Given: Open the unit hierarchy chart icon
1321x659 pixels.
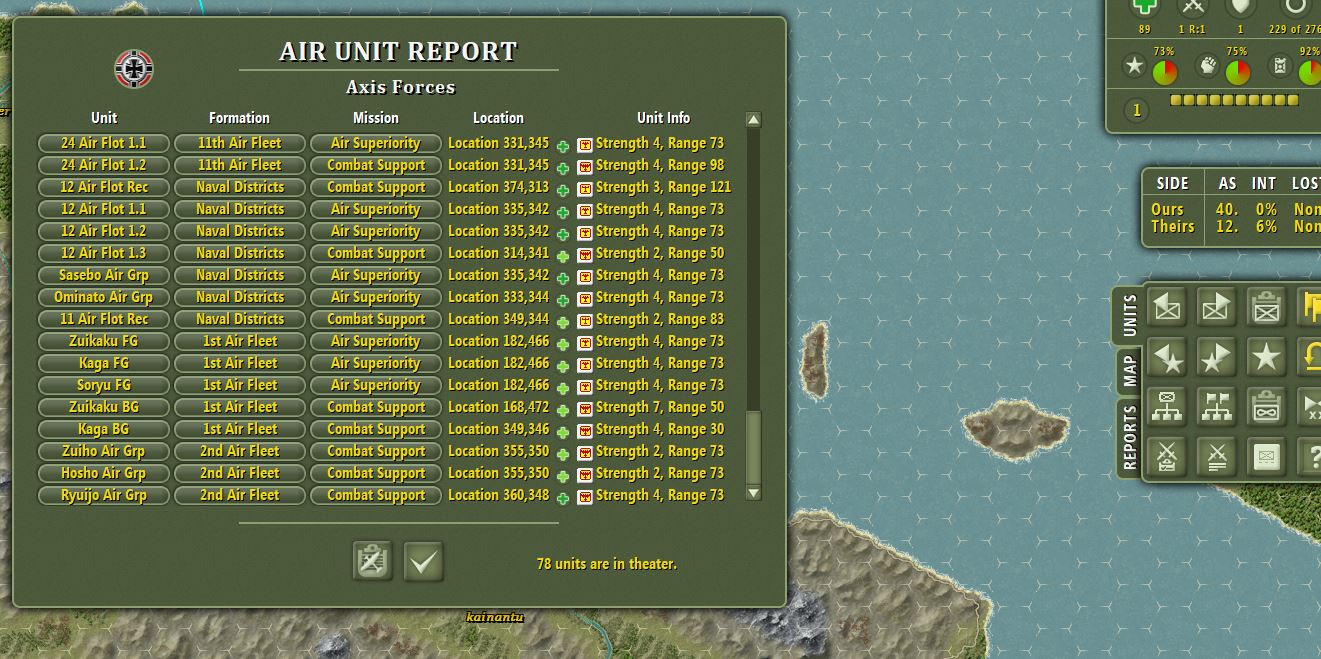Looking at the screenshot, I should point(1167,407).
